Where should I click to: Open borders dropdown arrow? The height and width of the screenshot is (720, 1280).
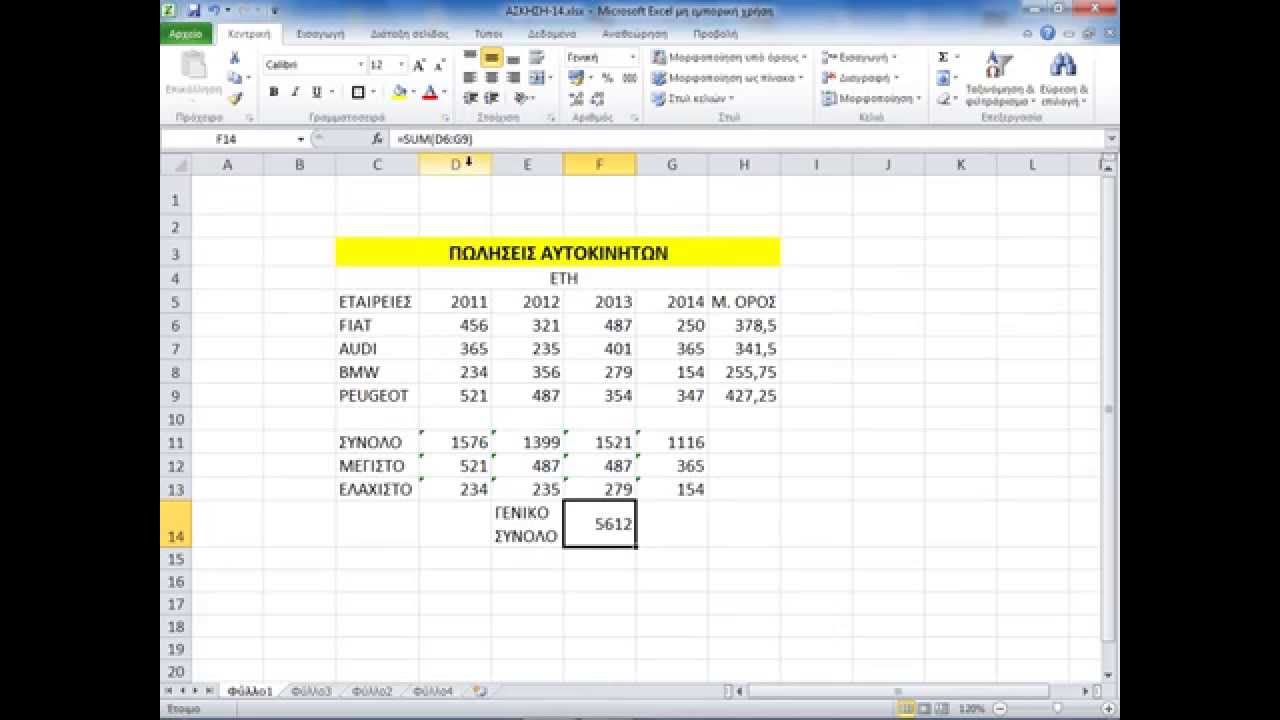[372, 92]
